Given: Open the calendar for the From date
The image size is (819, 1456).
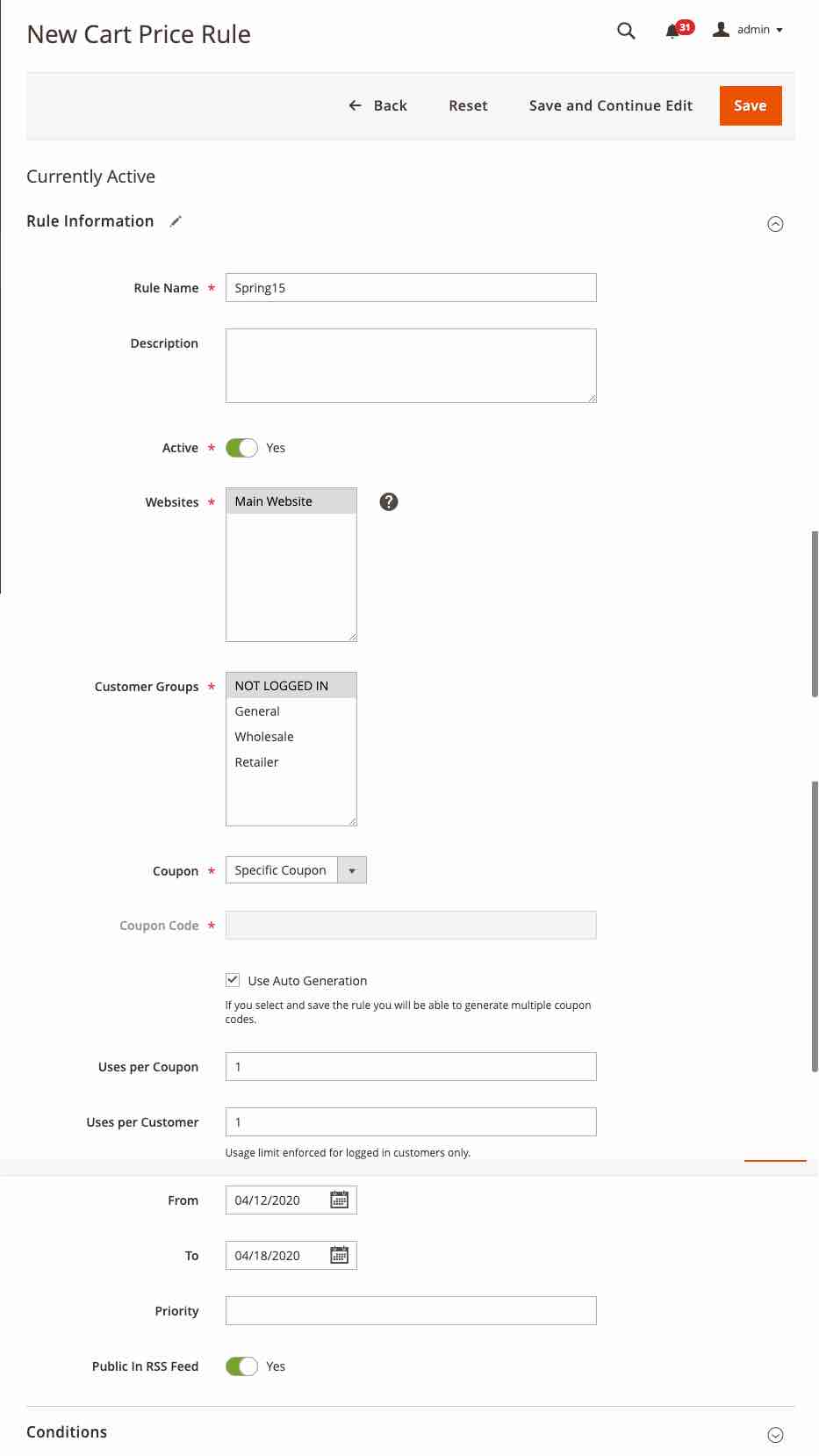Looking at the screenshot, I should pos(340,1200).
